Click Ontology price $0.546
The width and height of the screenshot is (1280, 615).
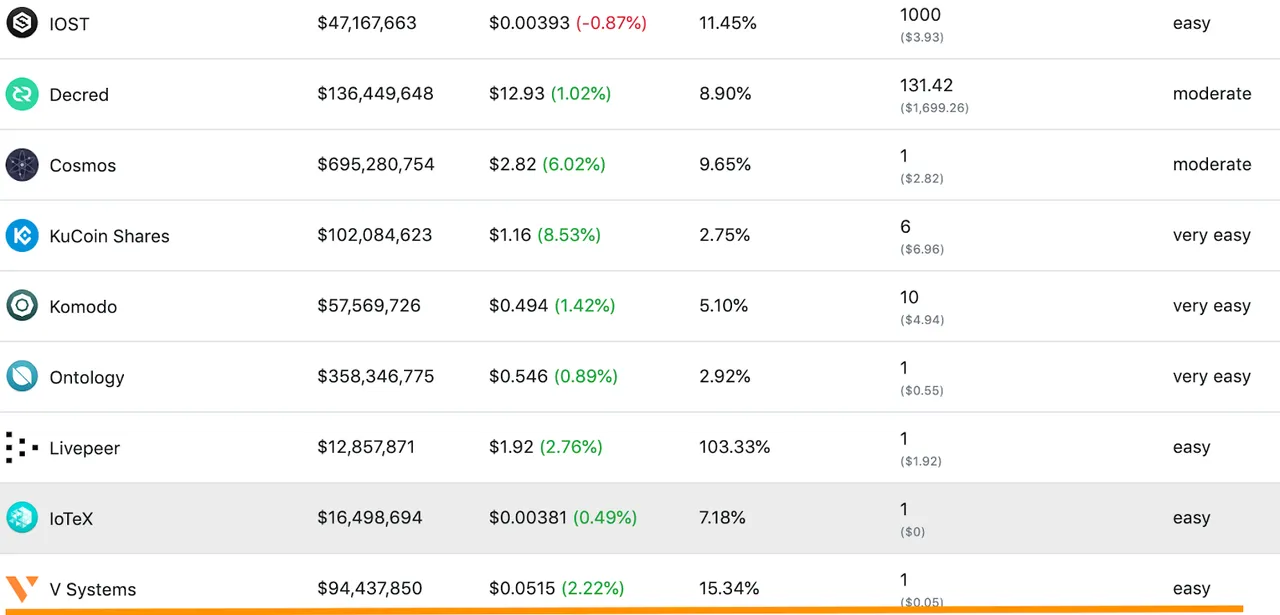519,376
